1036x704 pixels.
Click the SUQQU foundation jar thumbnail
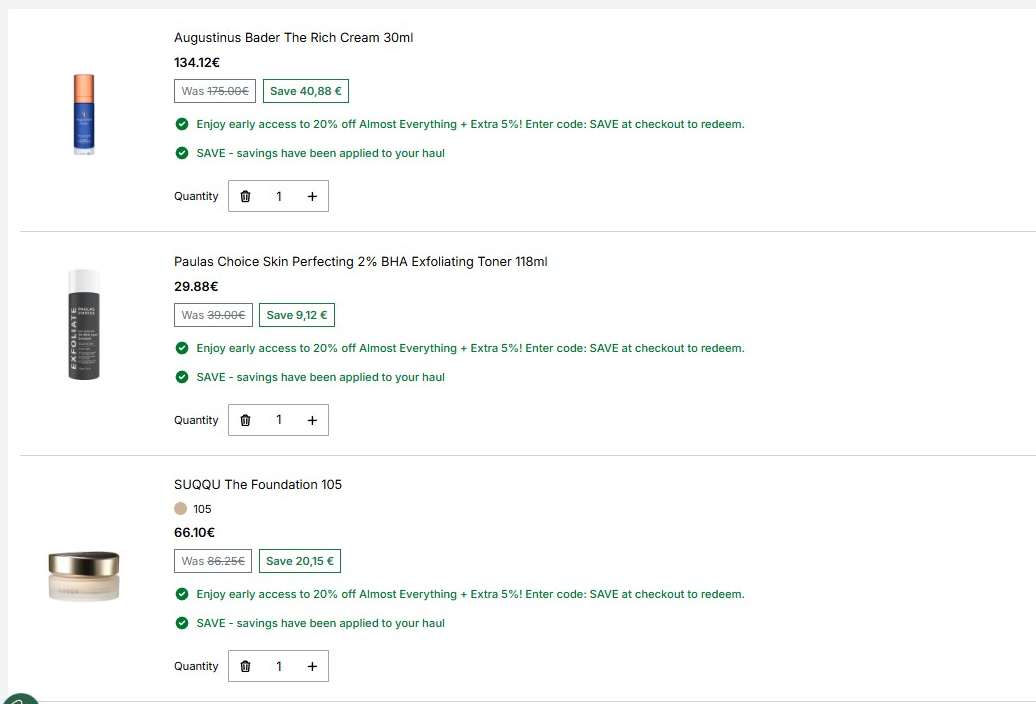(x=84, y=576)
